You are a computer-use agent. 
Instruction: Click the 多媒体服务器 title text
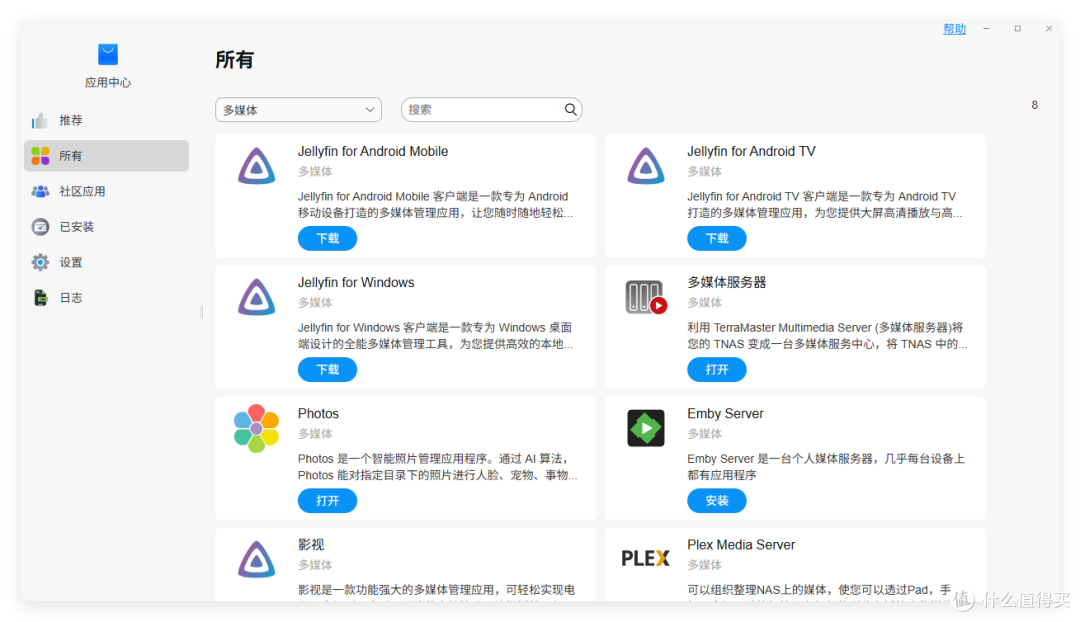click(727, 282)
